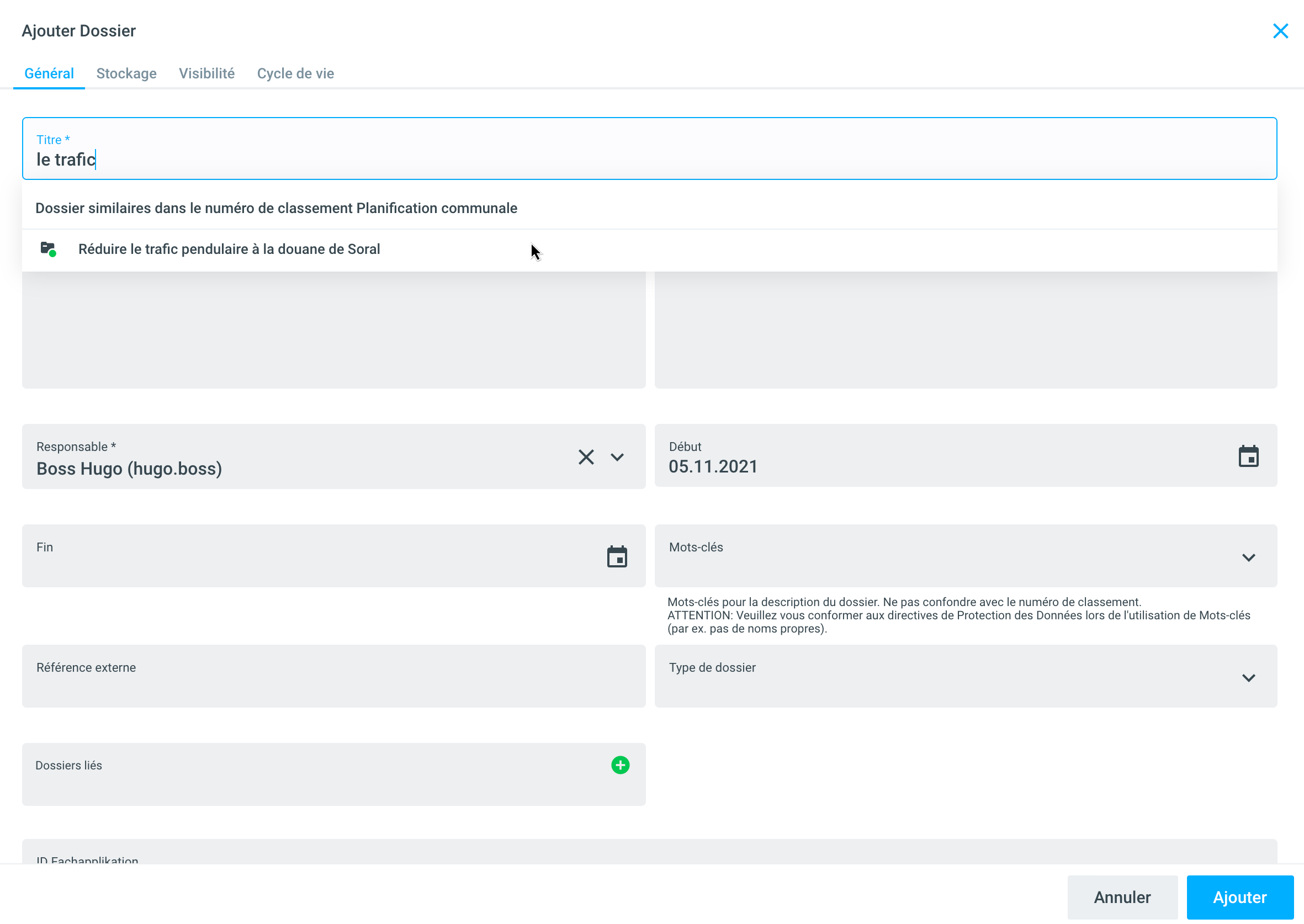Switch to the Visibilité tab

click(206, 73)
